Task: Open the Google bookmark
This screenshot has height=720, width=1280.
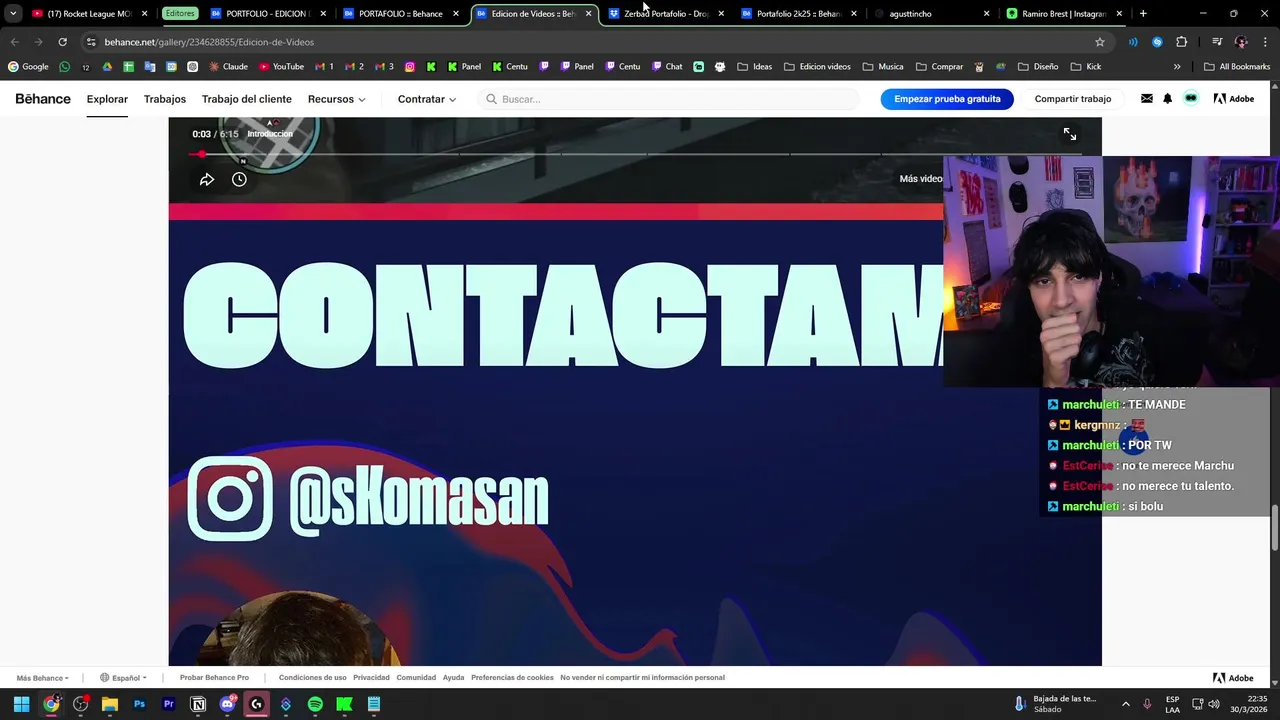Action: tap(28, 67)
